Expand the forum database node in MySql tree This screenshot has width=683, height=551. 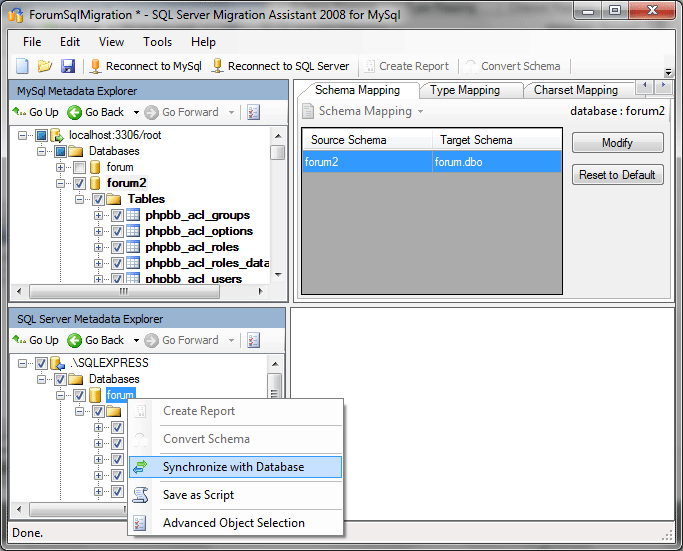tap(61, 167)
